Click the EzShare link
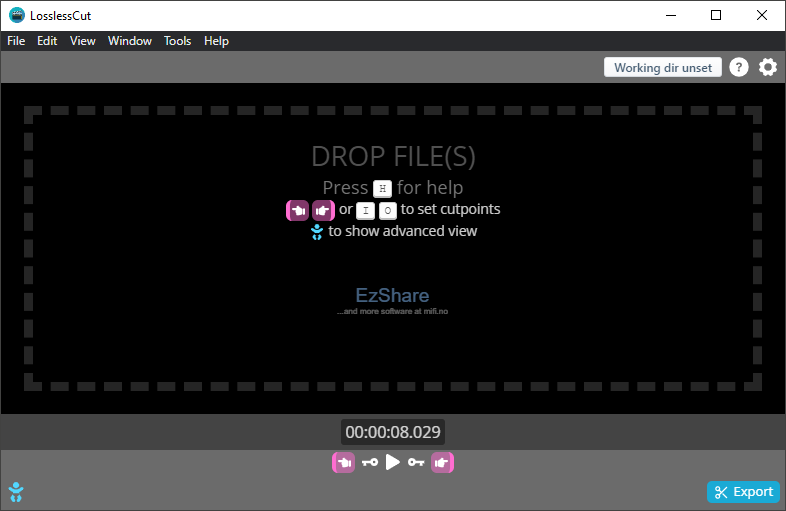Screen dimensions: 786x511 [x=392, y=295]
